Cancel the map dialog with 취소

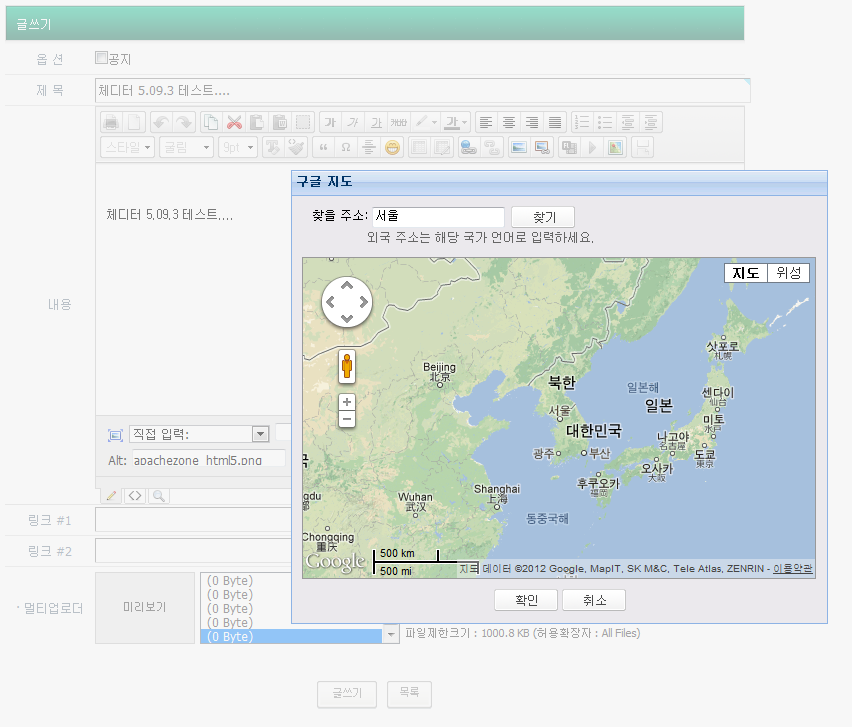pos(594,600)
